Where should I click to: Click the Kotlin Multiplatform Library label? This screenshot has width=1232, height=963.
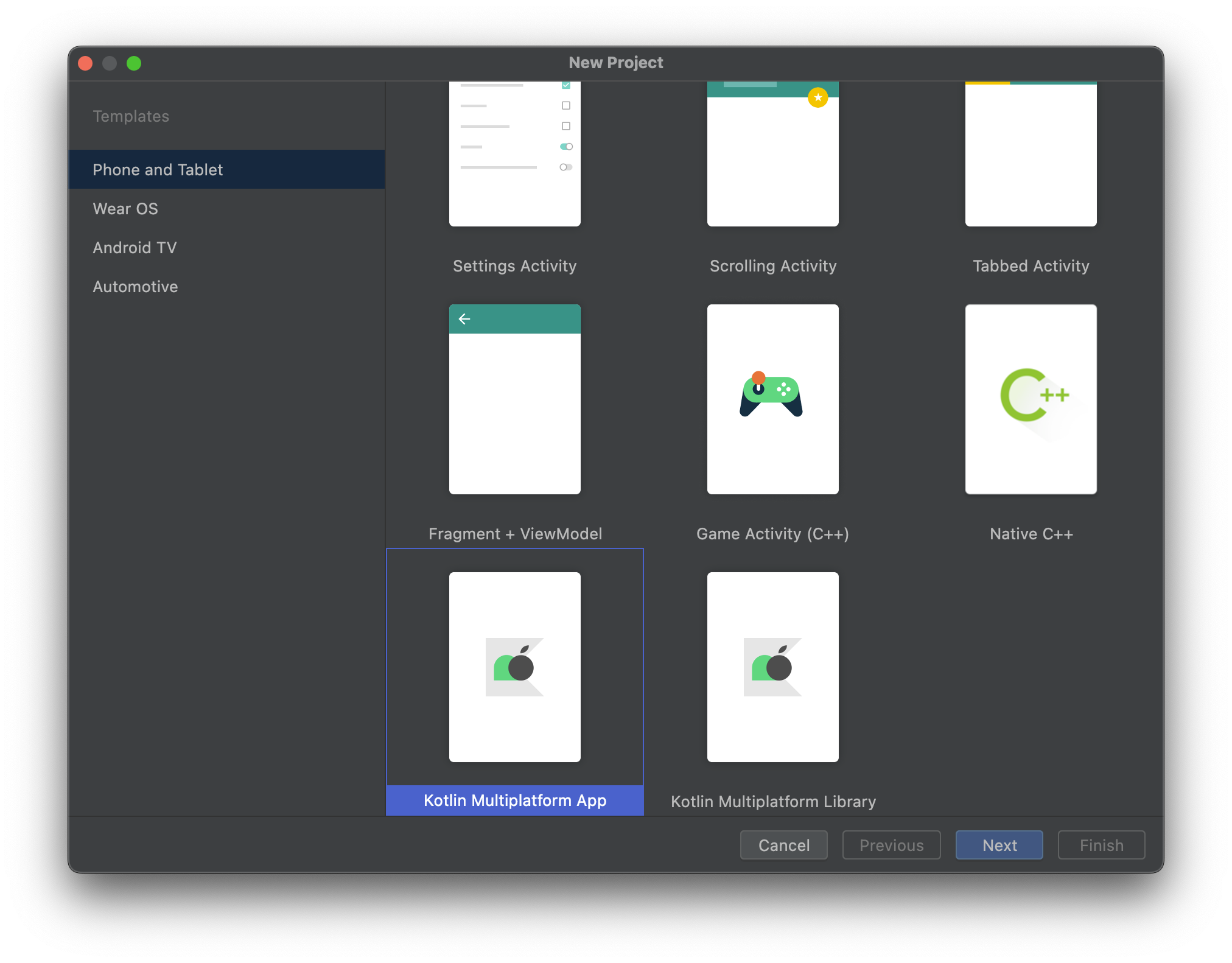coord(773,801)
